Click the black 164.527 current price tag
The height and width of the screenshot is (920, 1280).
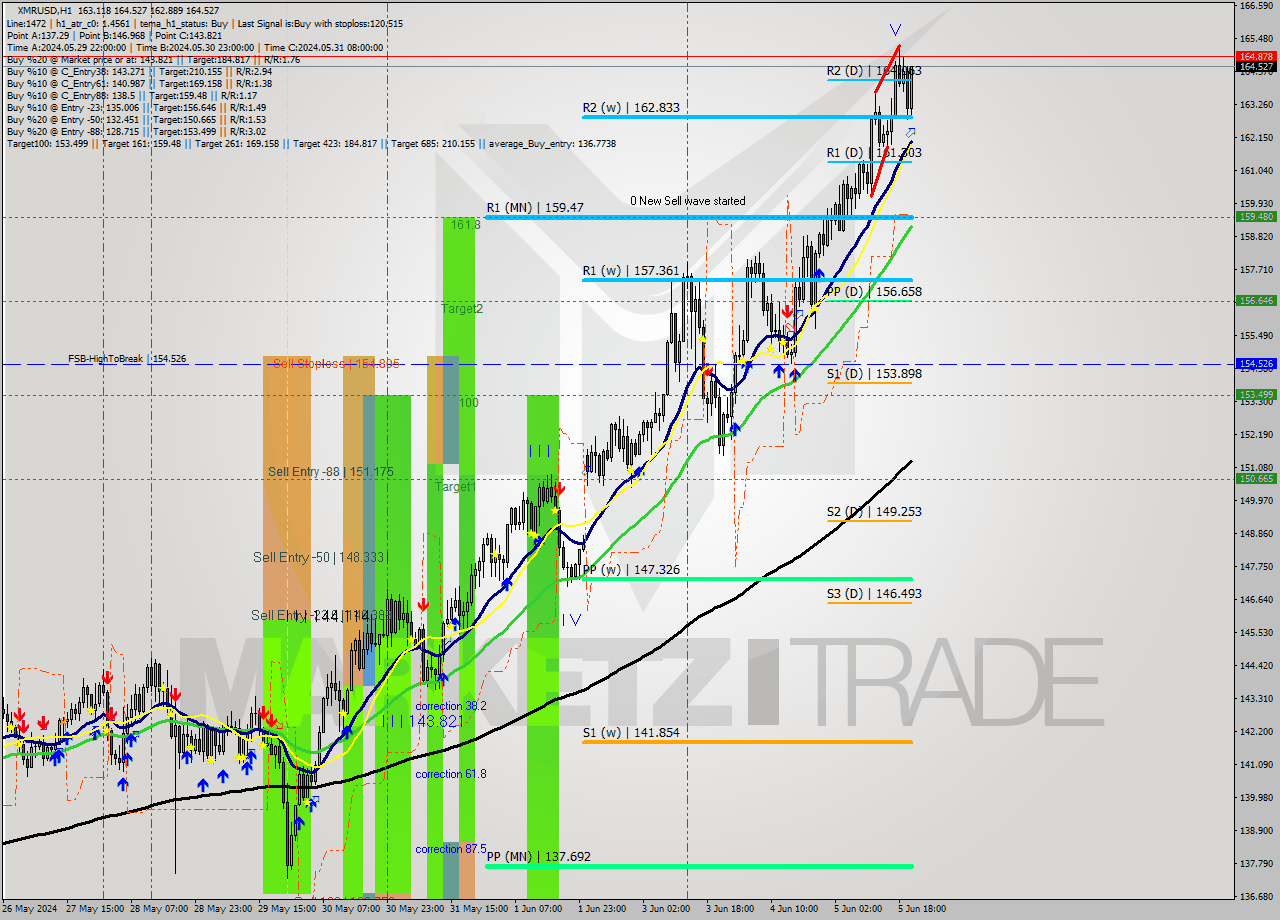coord(1256,67)
